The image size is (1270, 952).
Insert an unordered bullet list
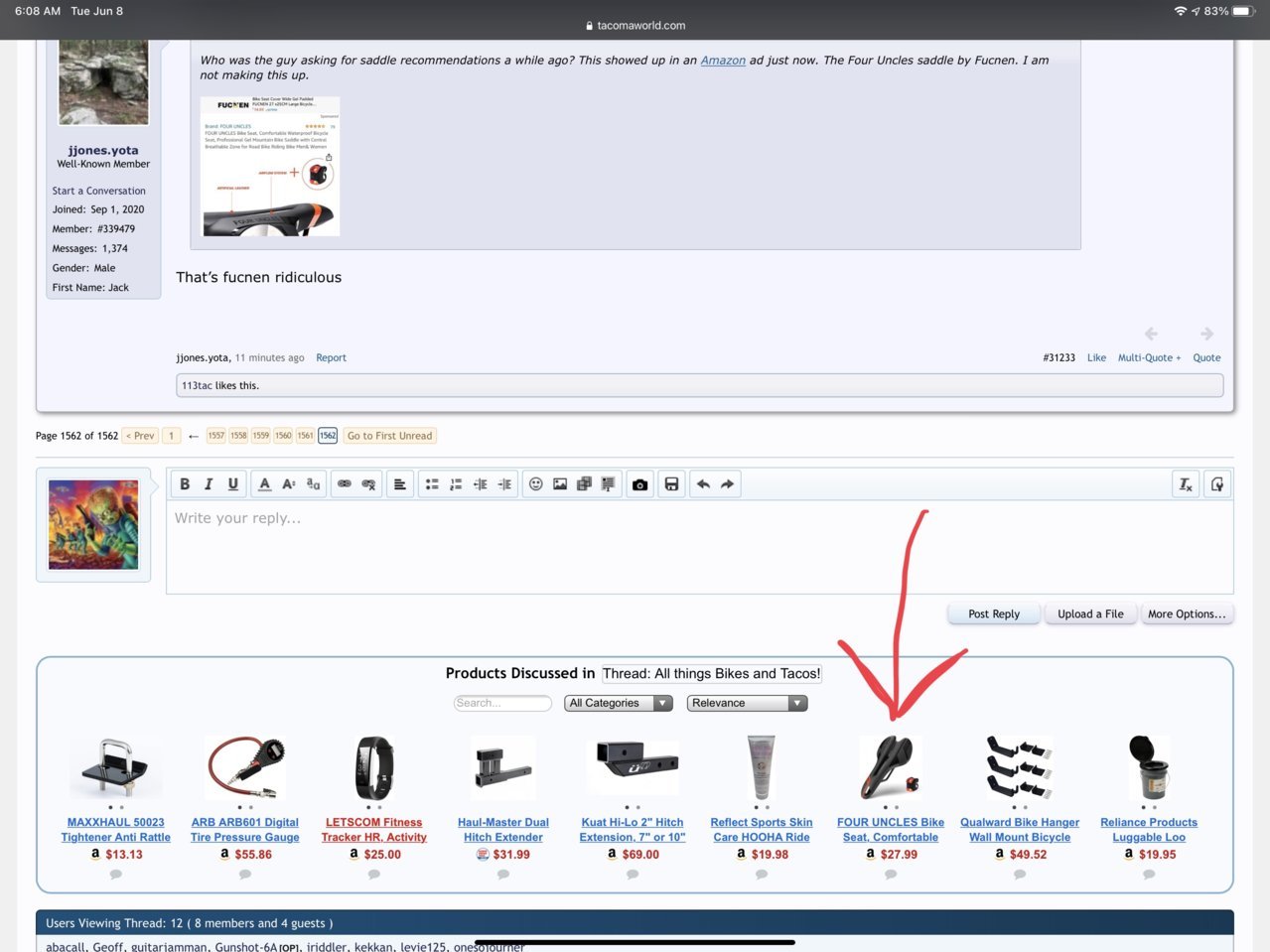[x=432, y=484]
